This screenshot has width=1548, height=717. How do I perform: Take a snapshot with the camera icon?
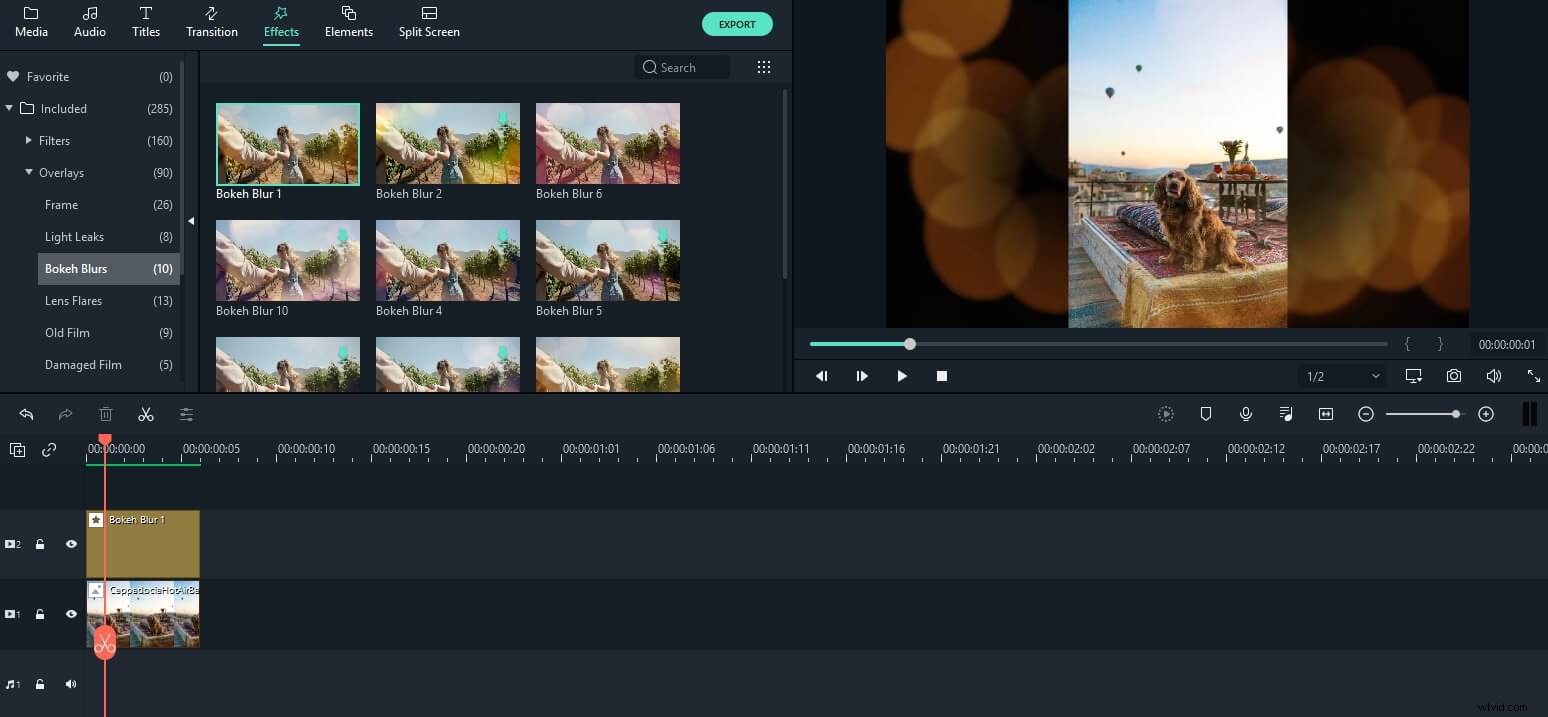[1454, 376]
